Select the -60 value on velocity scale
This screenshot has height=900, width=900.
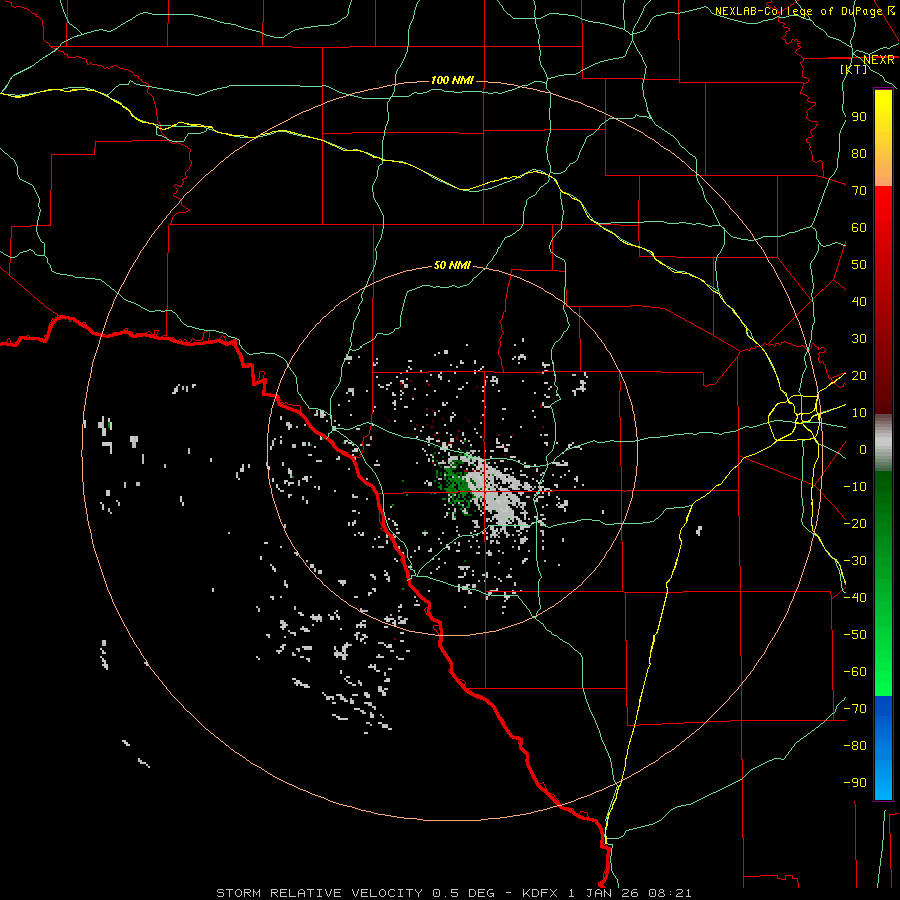click(x=855, y=672)
